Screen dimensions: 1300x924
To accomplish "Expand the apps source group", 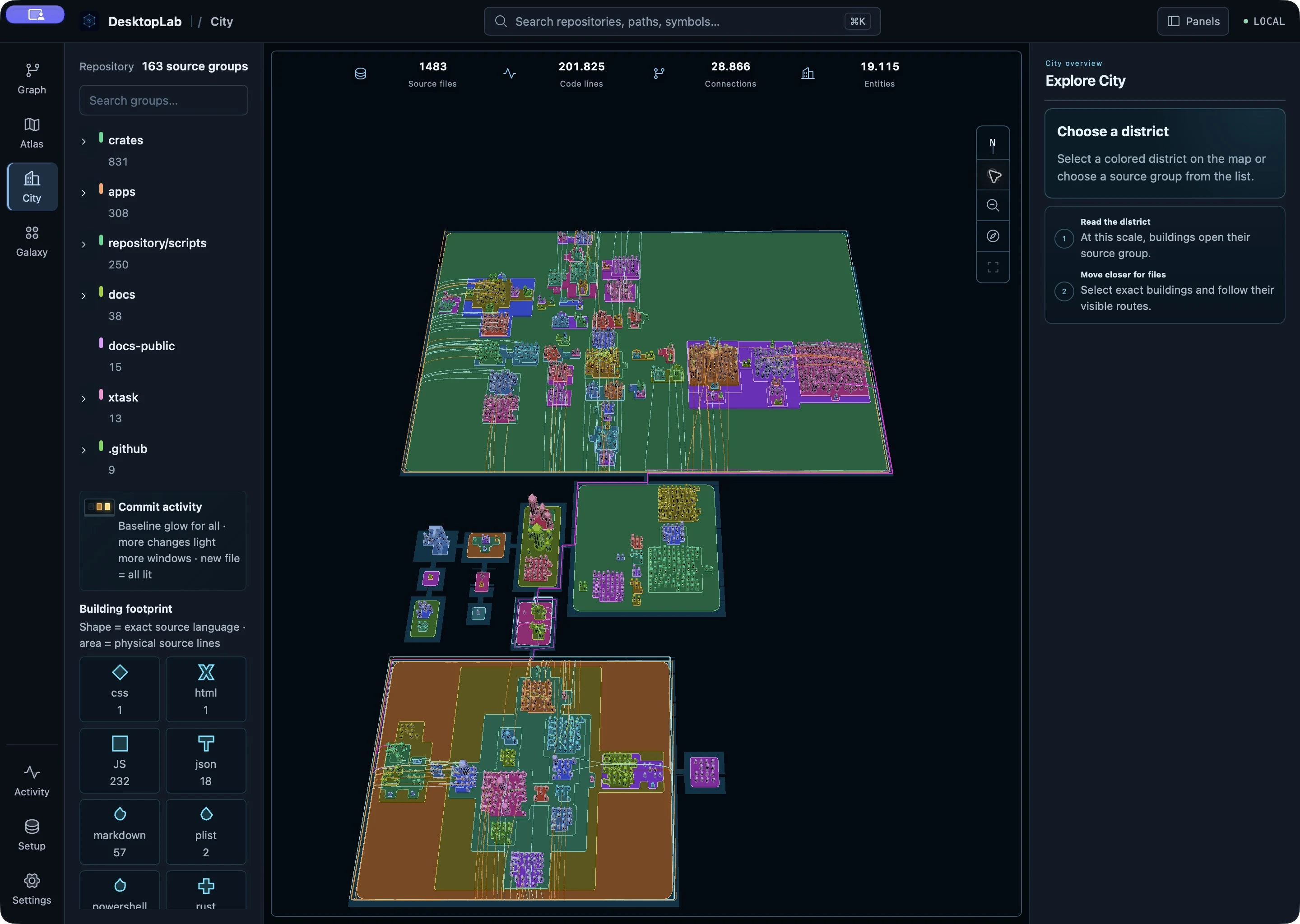I will pos(84,193).
